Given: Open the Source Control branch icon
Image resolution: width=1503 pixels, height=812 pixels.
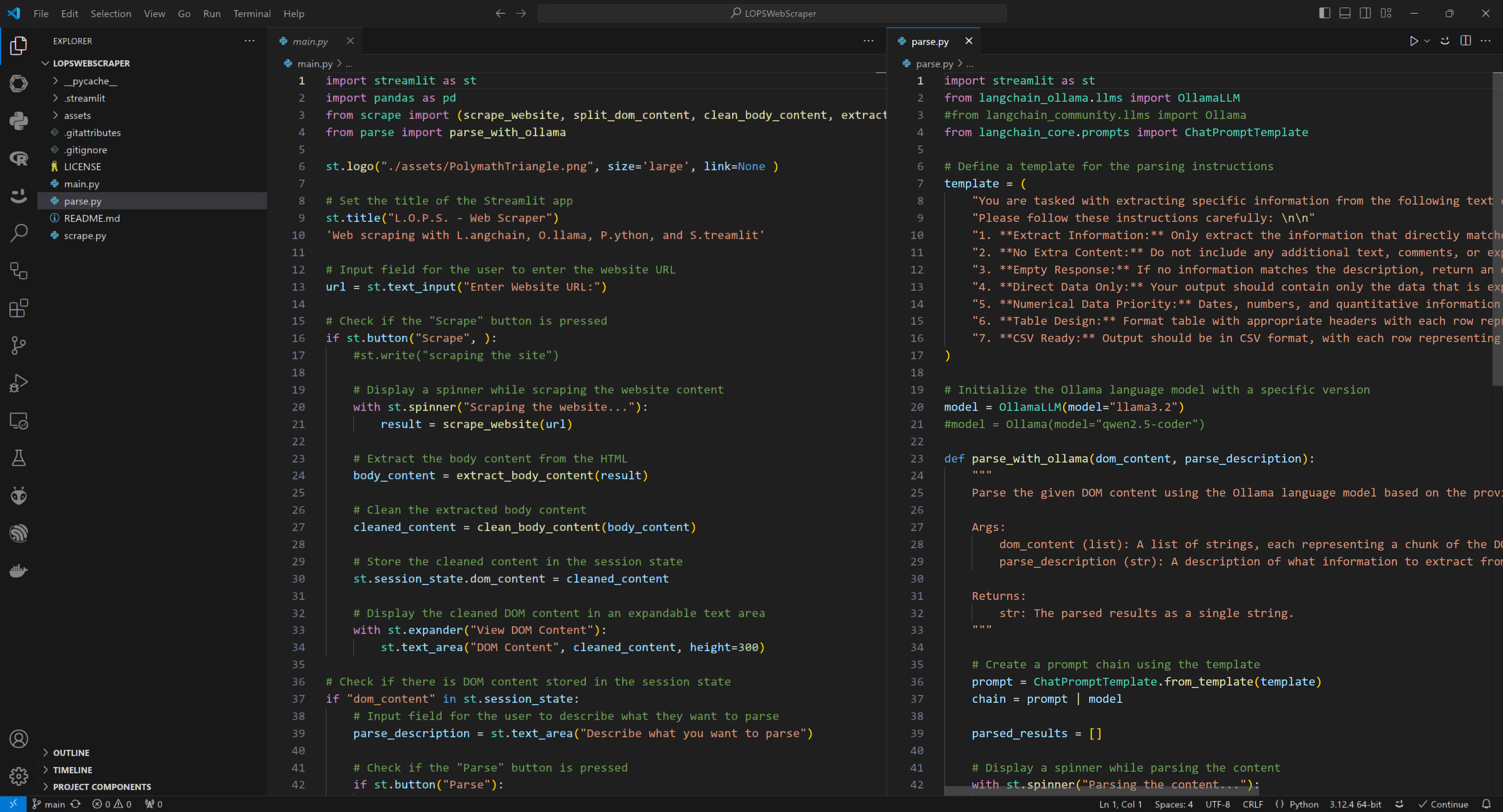Looking at the screenshot, I should point(19,345).
